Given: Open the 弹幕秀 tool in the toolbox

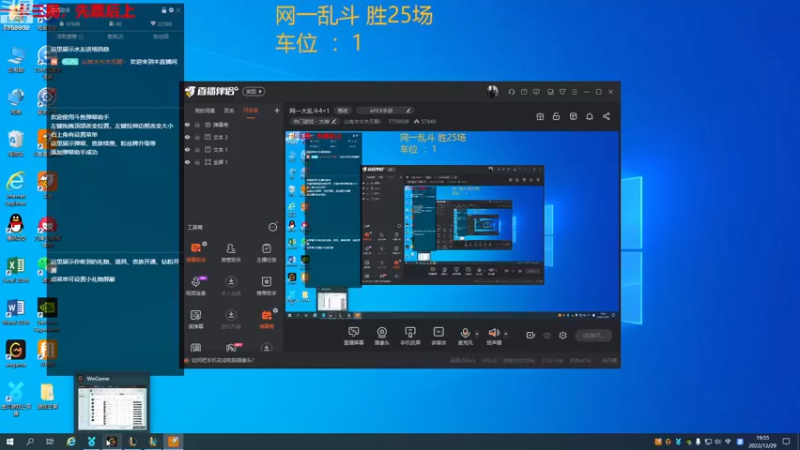Looking at the screenshot, I should [266, 319].
